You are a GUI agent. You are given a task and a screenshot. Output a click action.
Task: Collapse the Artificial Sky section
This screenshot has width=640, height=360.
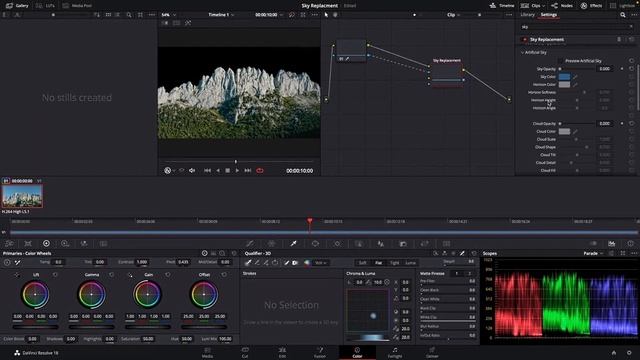tap(522, 53)
